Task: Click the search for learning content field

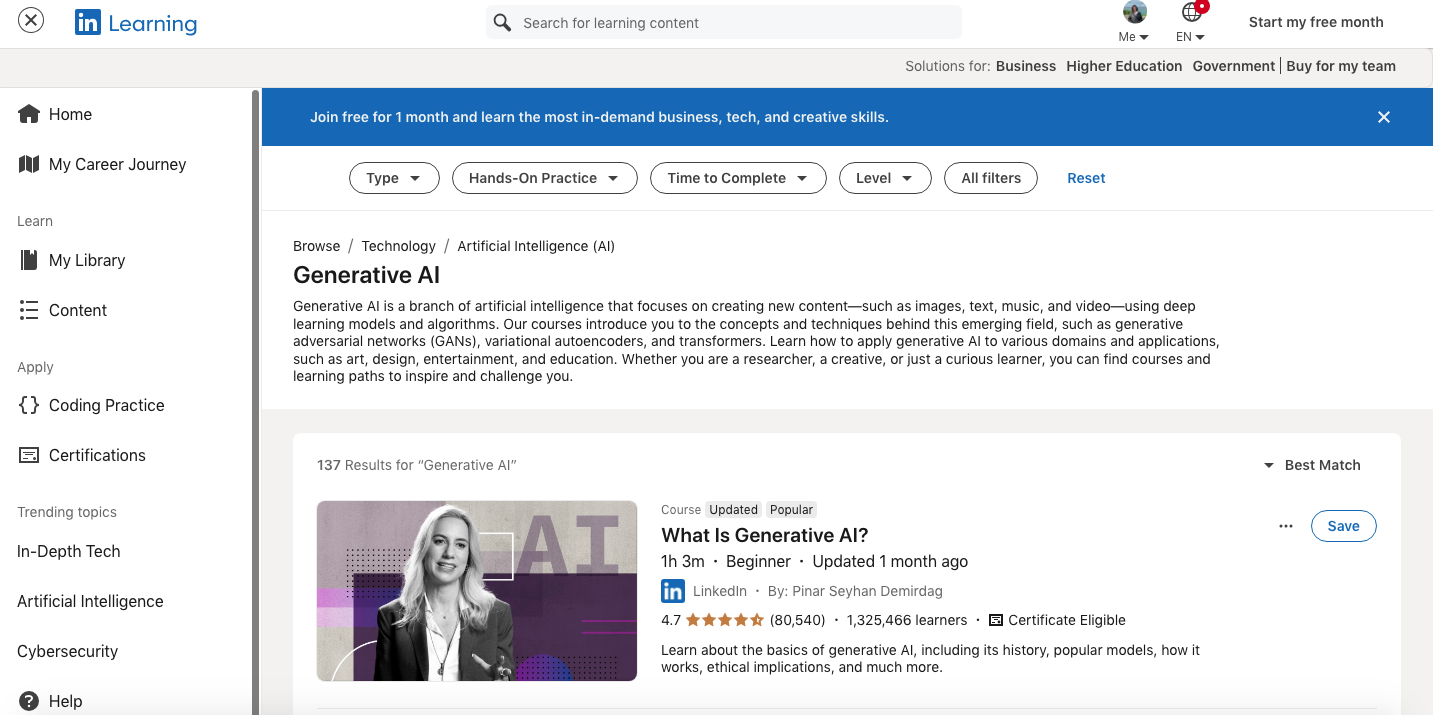Action: (724, 22)
